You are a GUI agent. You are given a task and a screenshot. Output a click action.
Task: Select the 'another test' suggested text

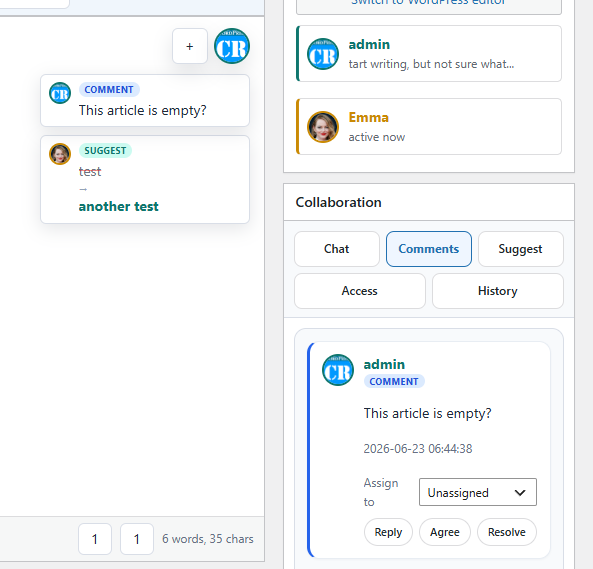tap(119, 206)
